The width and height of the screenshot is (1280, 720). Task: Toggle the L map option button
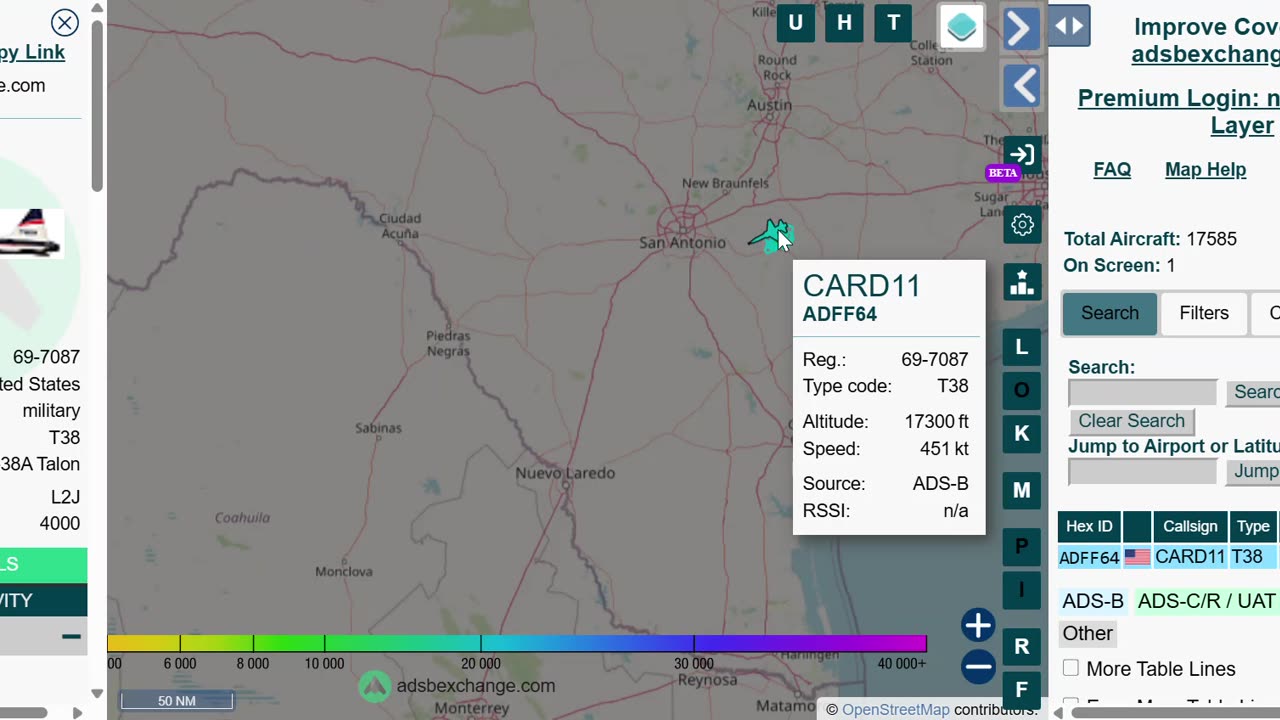click(x=1022, y=347)
